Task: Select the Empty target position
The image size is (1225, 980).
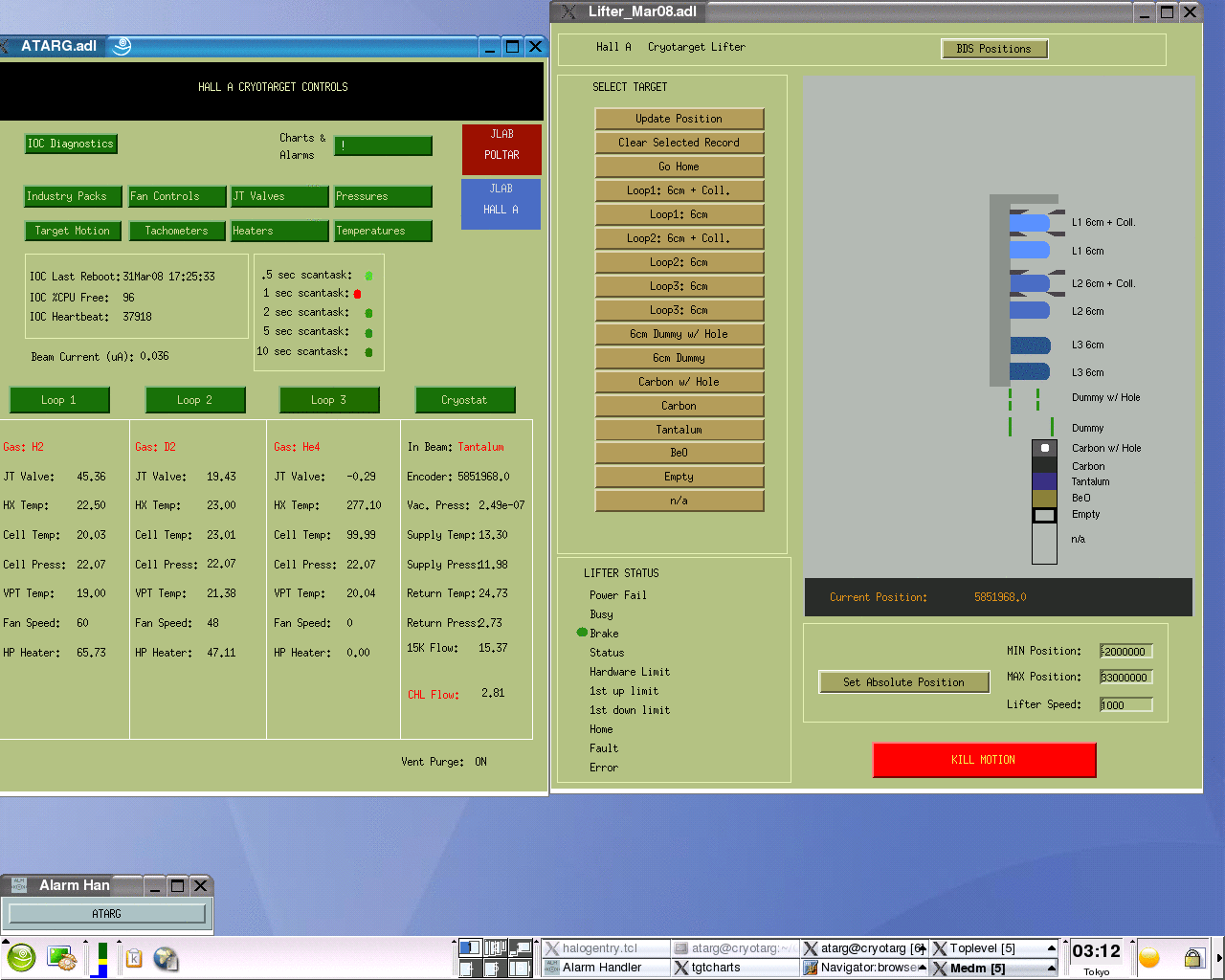Action: 679,477
